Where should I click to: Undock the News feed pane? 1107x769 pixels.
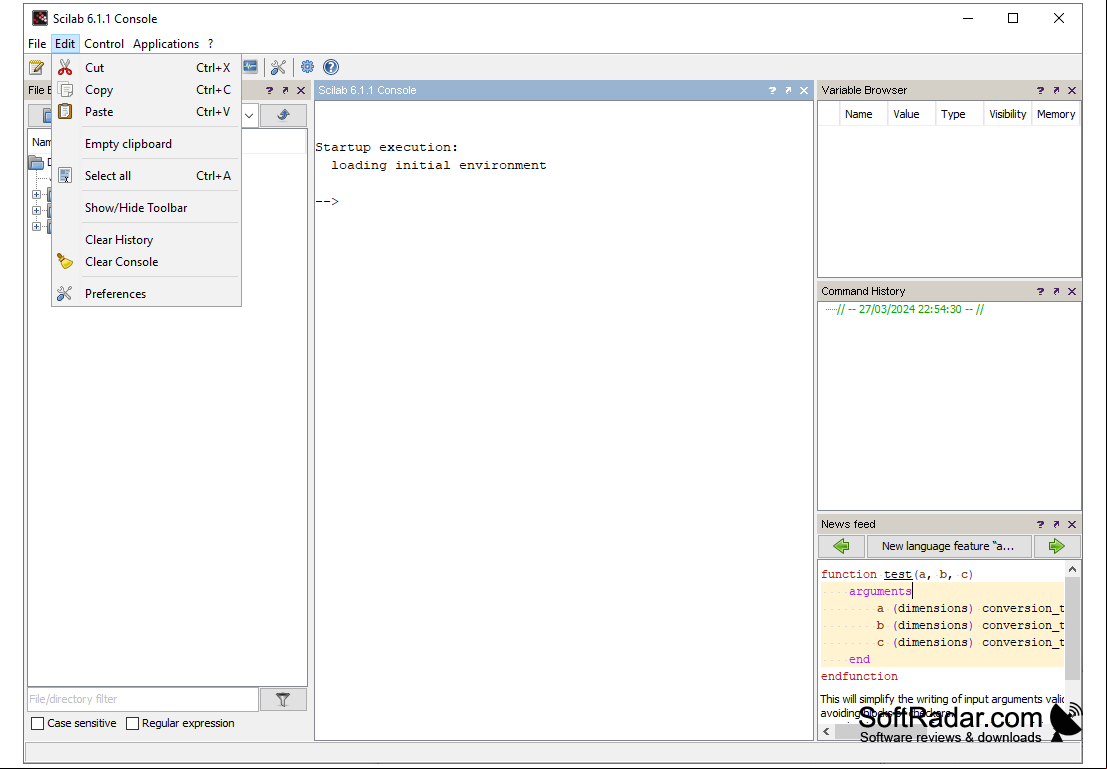click(x=1056, y=524)
